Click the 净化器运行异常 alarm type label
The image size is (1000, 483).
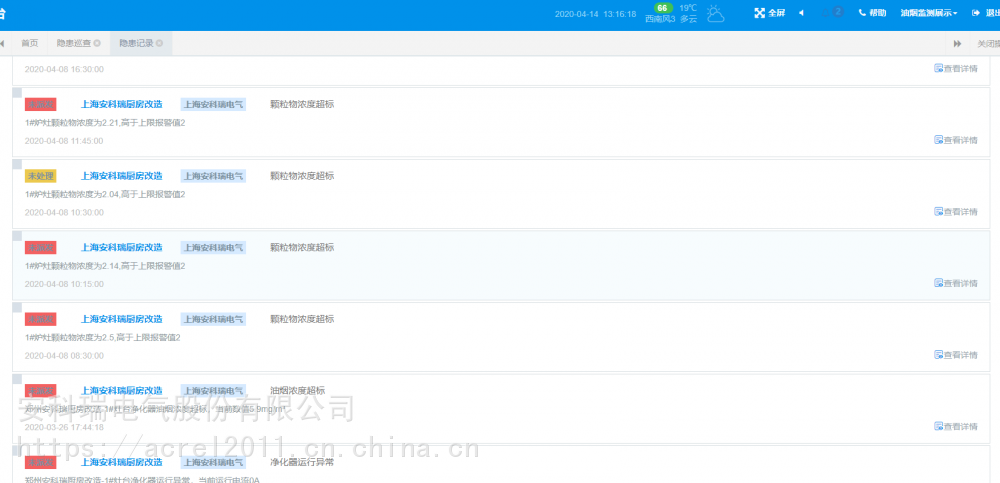[x=302, y=462]
